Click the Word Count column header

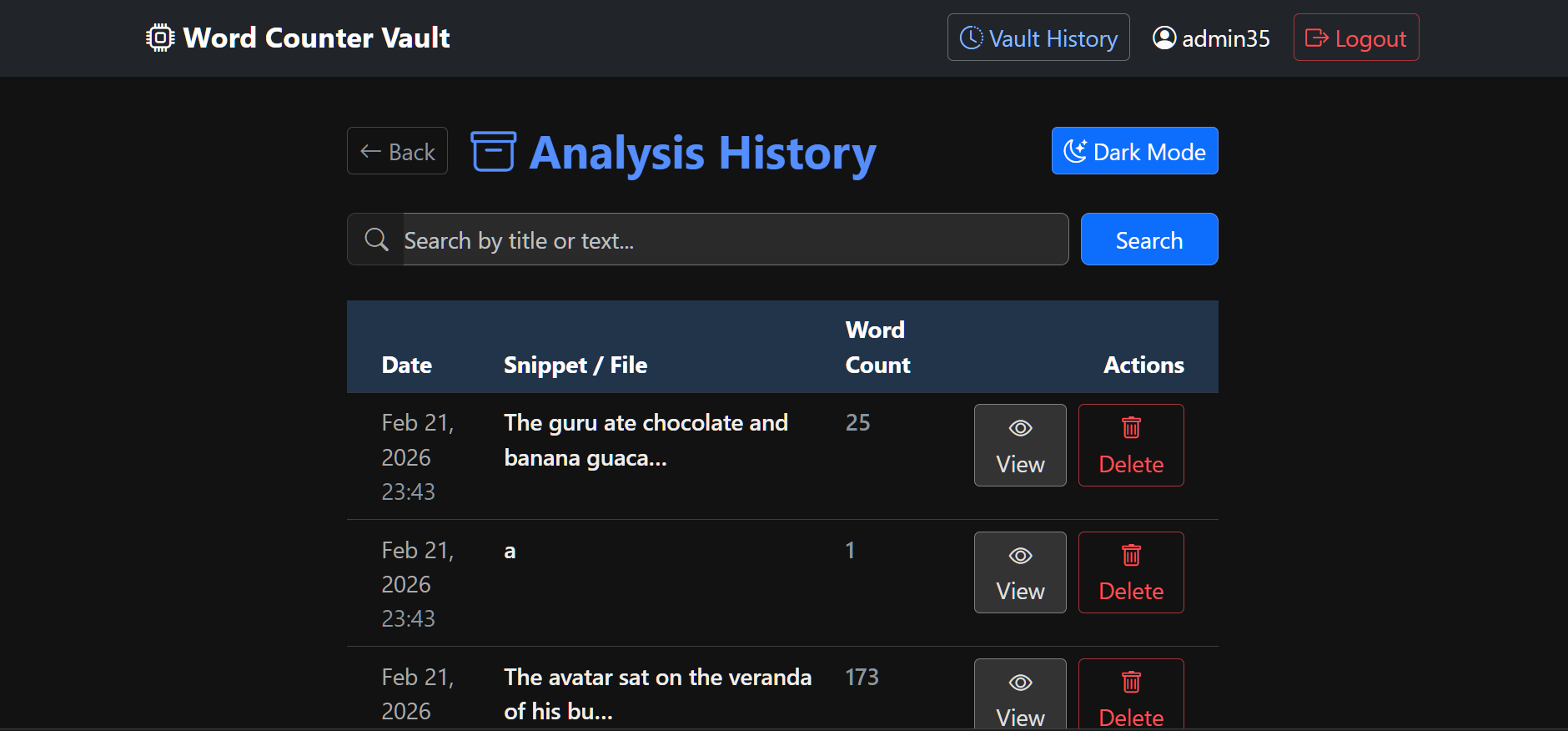[877, 347]
